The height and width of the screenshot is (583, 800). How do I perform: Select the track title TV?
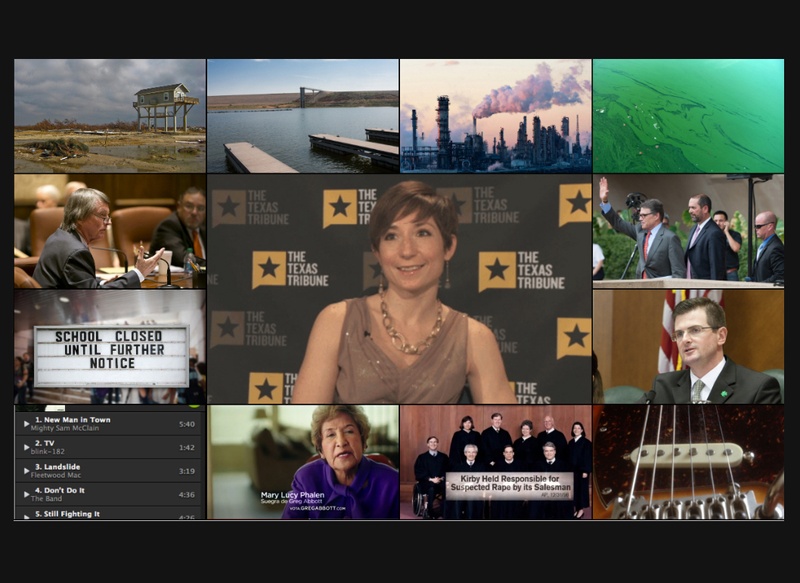(x=49, y=443)
